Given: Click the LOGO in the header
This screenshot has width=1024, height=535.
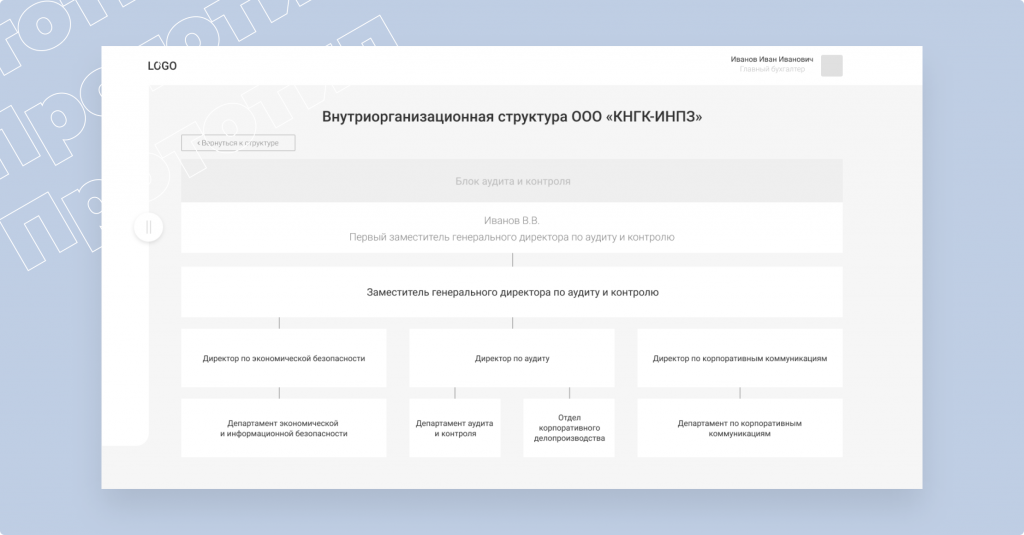Looking at the screenshot, I should pyautogui.click(x=162, y=66).
